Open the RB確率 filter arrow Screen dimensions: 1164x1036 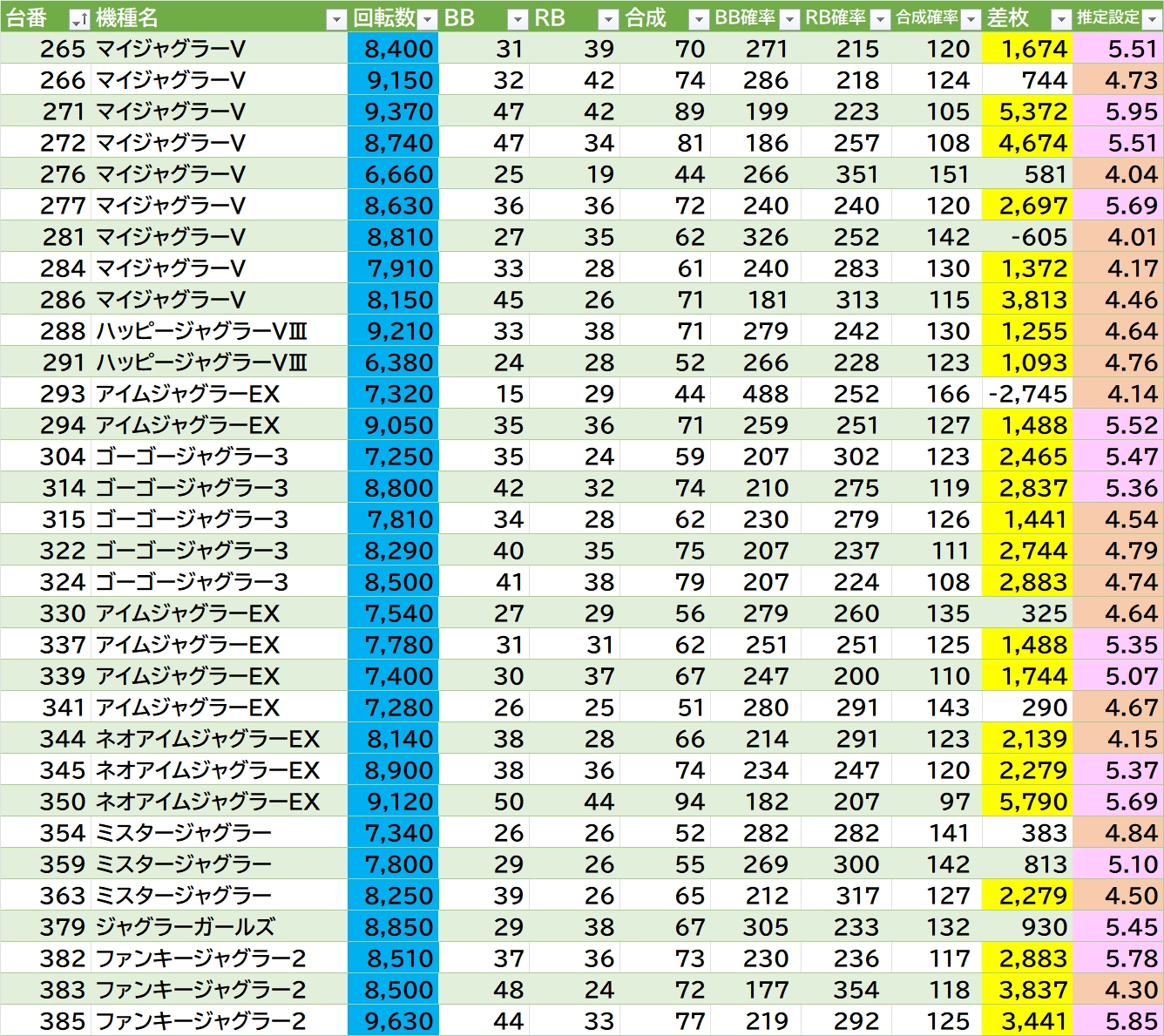880,18
